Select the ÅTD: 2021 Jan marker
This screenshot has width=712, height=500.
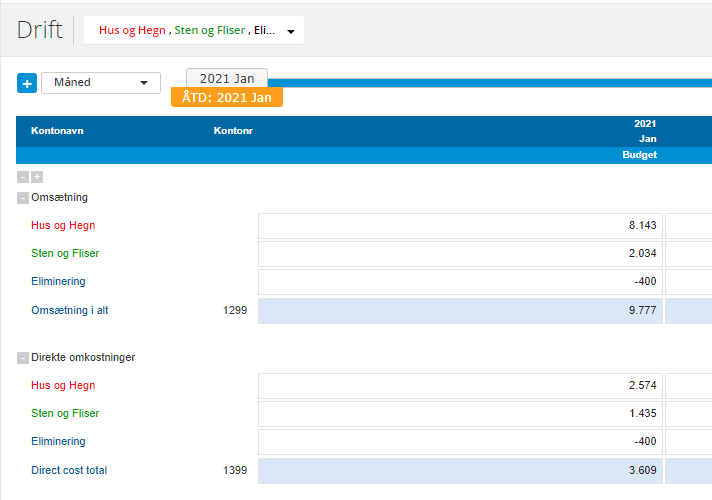point(227,97)
